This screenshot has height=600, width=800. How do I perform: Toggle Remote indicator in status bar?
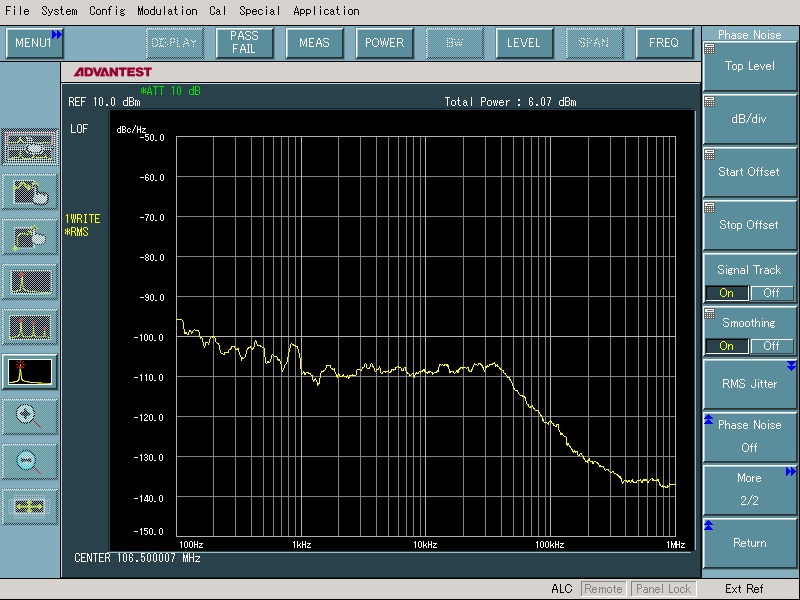[603, 589]
